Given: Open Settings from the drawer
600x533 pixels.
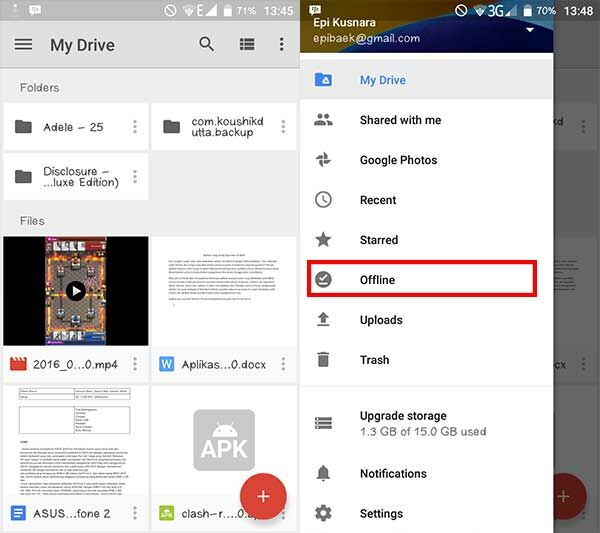Looking at the screenshot, I should pyautogui.click(x=427, y=513).
